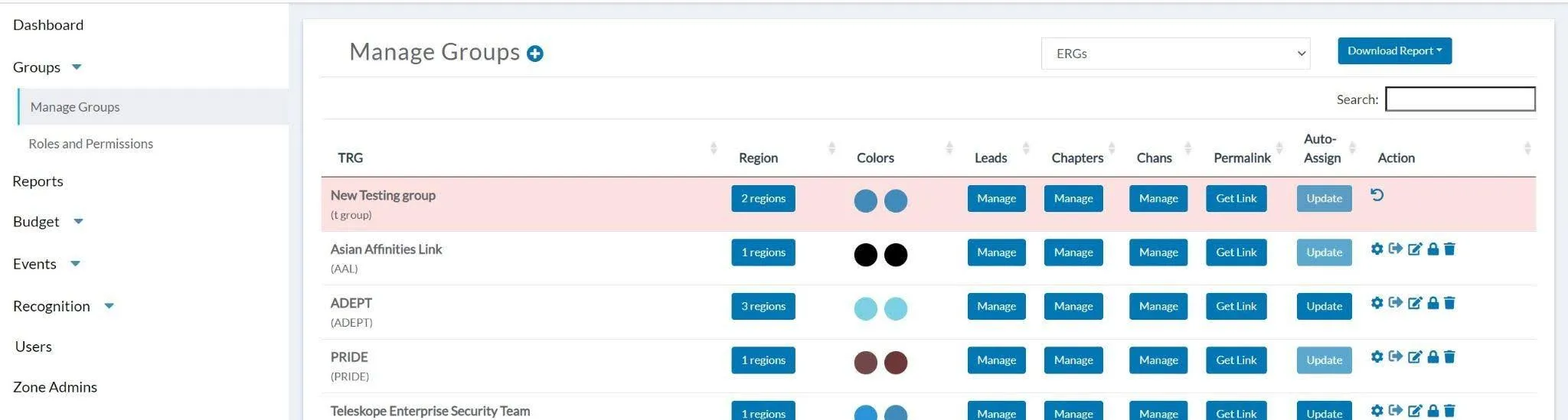Click second blue swatch for New Testing group
The height and width of the screenshot is (420, 1568).
896,201
